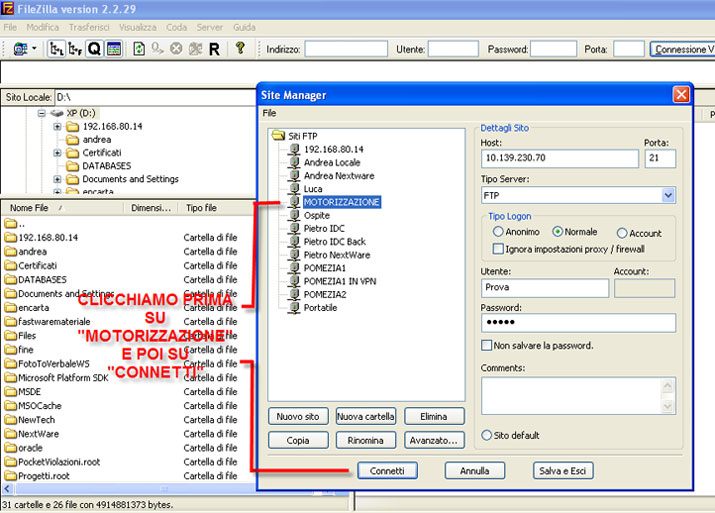Open the Site Manager toolbar icon

pos(21,48)
